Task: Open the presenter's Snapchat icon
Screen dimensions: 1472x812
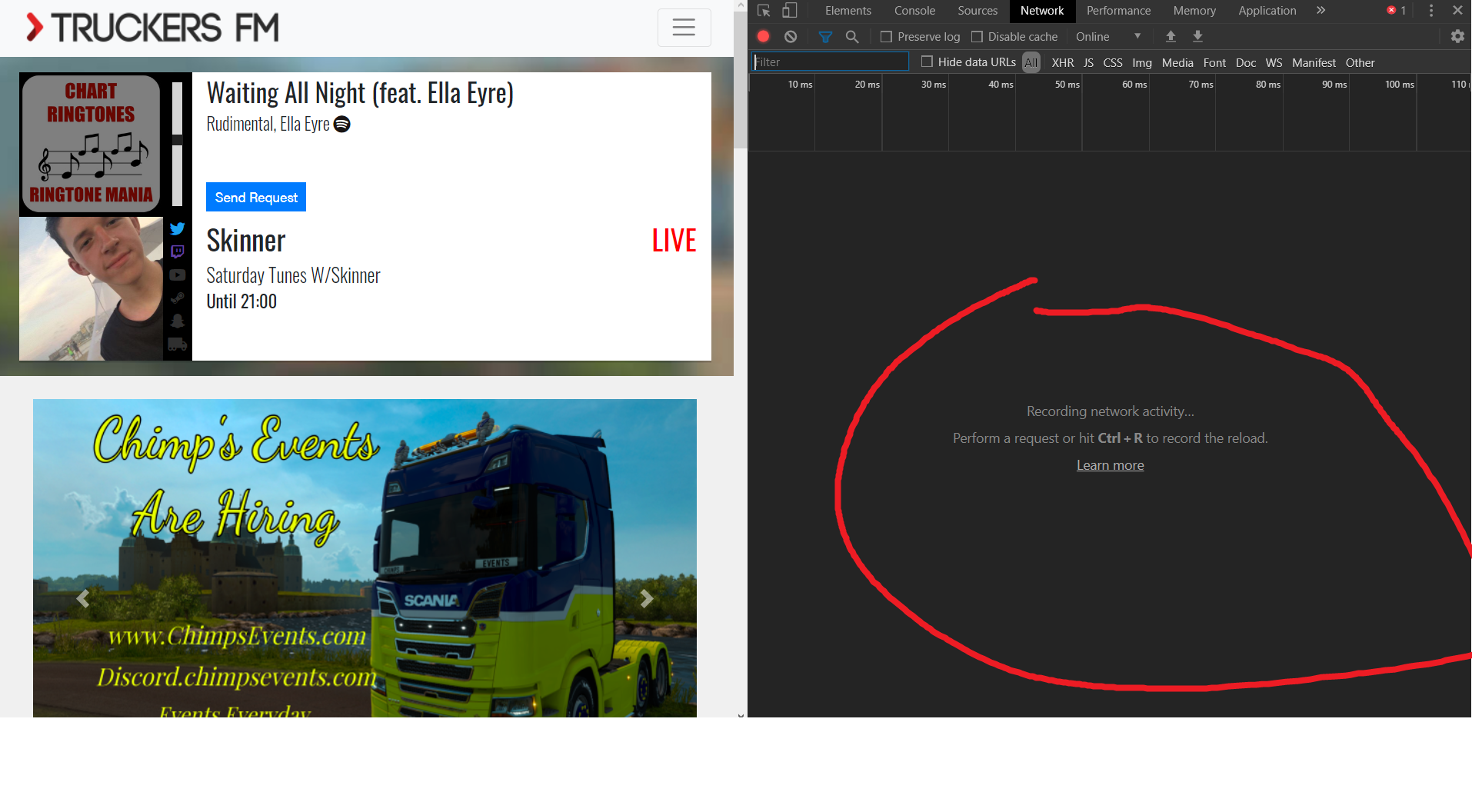Action: (x=178, y=321)
